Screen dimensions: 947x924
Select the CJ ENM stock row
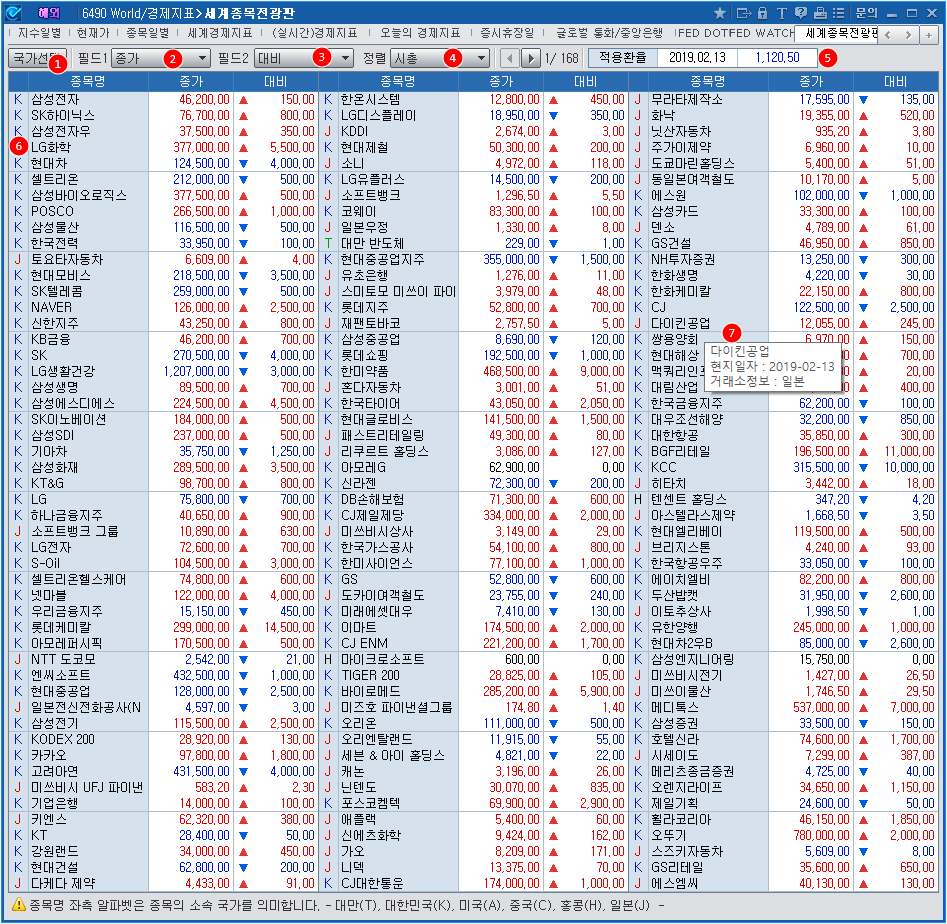pos(474,643)
